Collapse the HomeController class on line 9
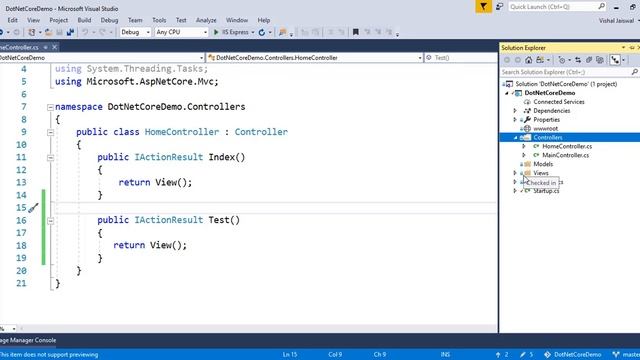The image size is (640, 360). tap(50, 133)
